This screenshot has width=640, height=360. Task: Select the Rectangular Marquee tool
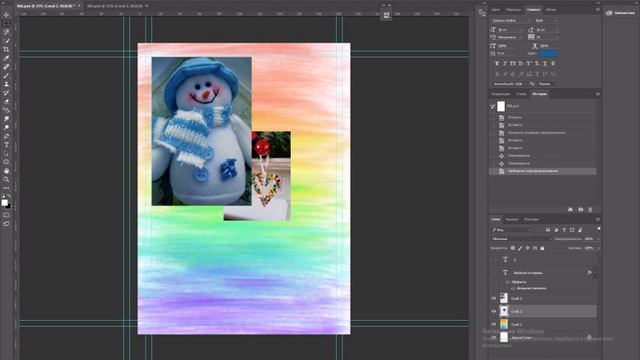point(6,23)
